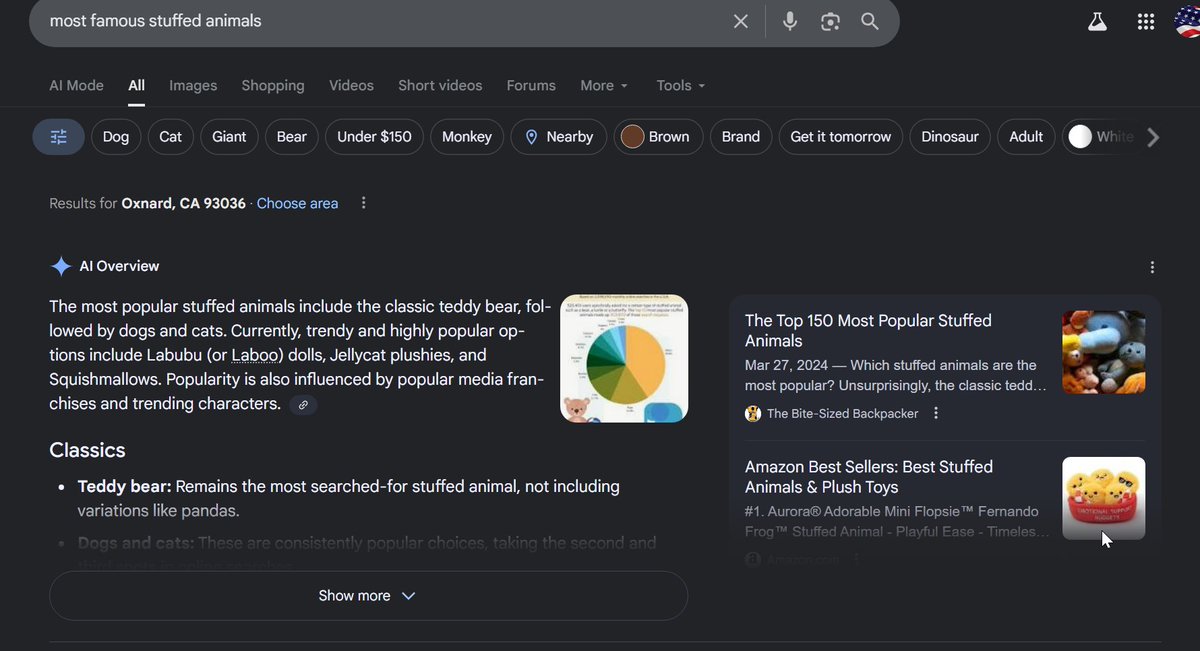Viewport: 1200px width, 651px height.
Task: Click the magnifying glass search icon
Action: 870,21
